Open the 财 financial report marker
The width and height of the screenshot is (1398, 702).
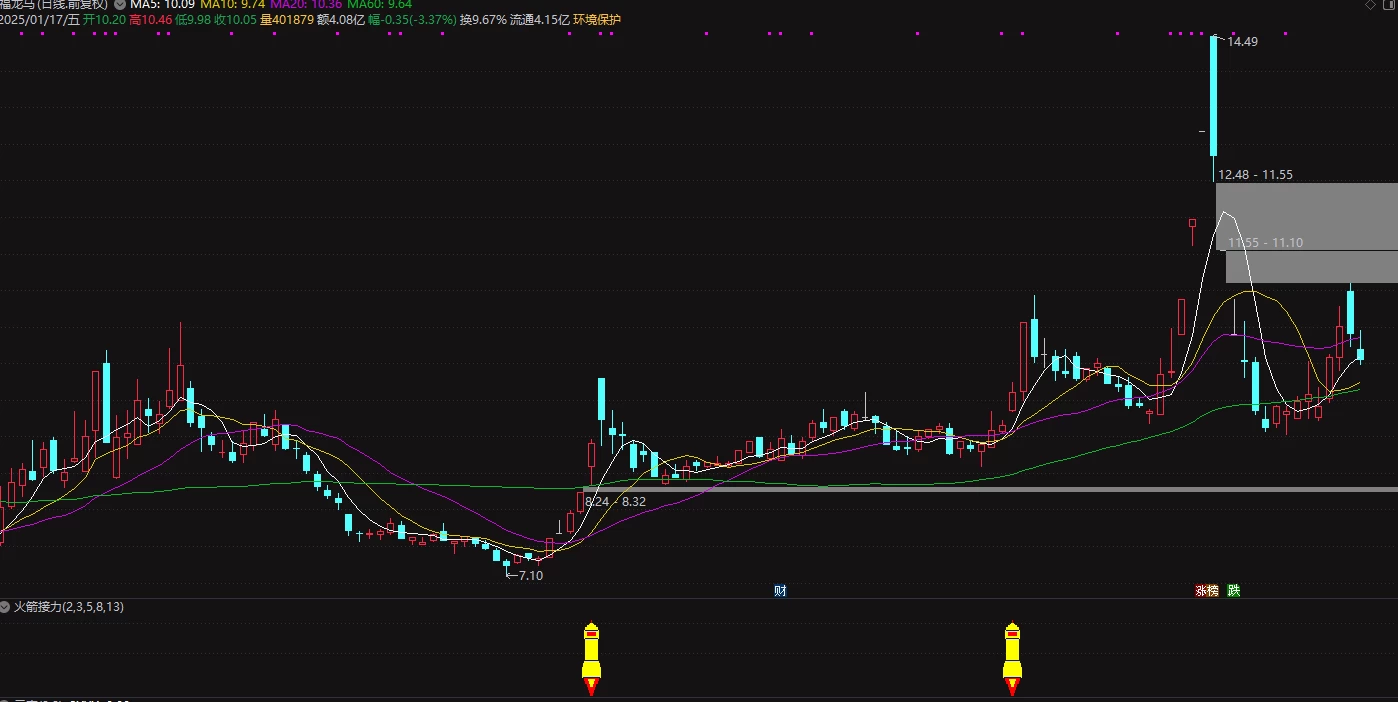click(x=780, y=591)
